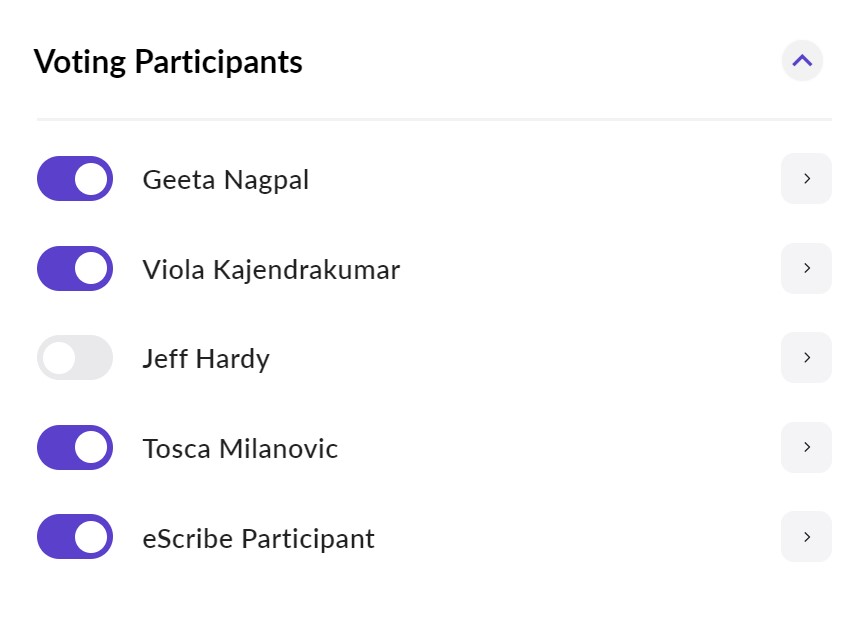Image resolution: width=855 pixels, height=629 pixels.
Task: Open details arrow for eScribe Participant
Action: pyautogui.click(x=806, y=537)
